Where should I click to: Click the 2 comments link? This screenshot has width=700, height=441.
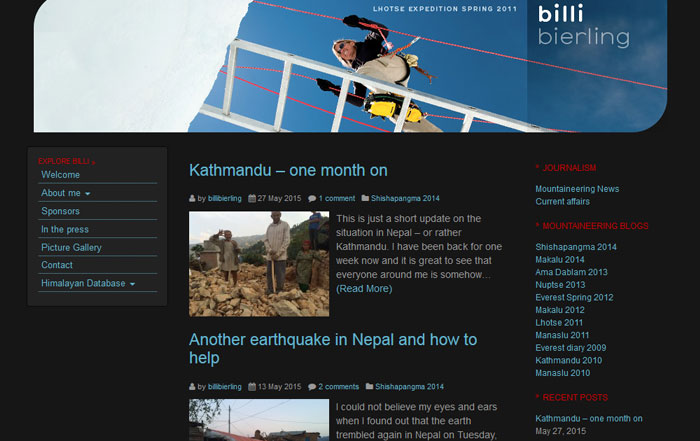(x=338, y=387)
